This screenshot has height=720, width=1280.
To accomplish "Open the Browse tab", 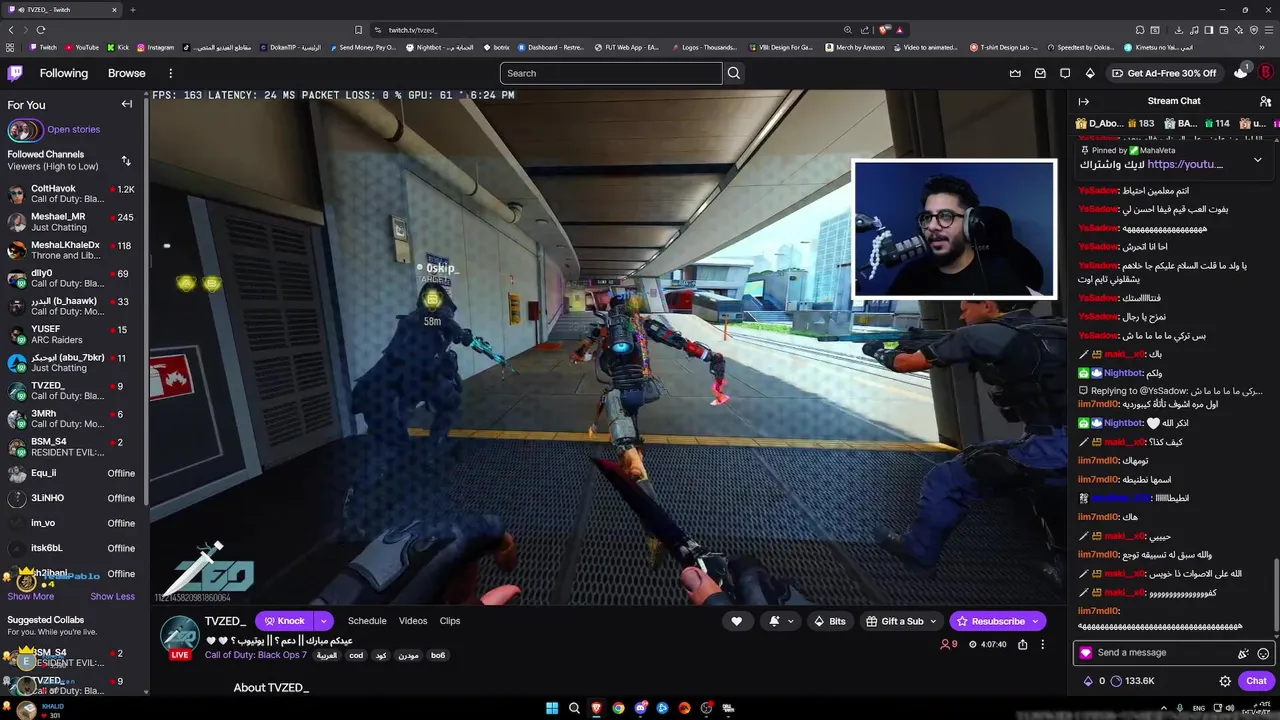I will click(127, 73).
